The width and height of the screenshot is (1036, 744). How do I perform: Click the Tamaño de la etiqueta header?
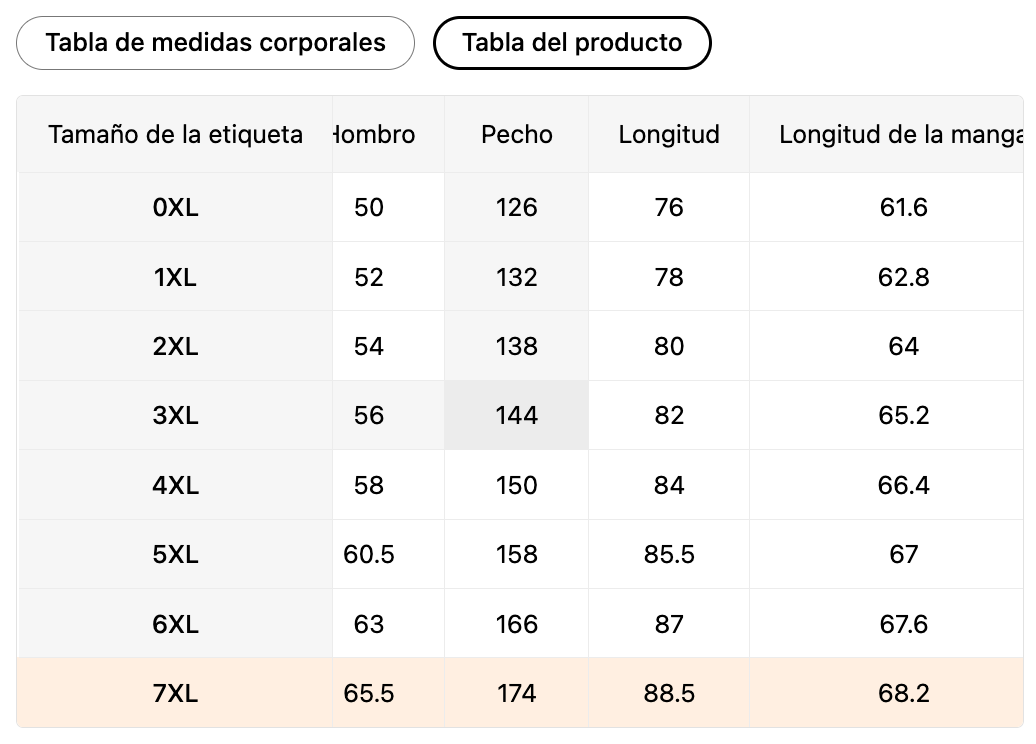tap(175, 134)
